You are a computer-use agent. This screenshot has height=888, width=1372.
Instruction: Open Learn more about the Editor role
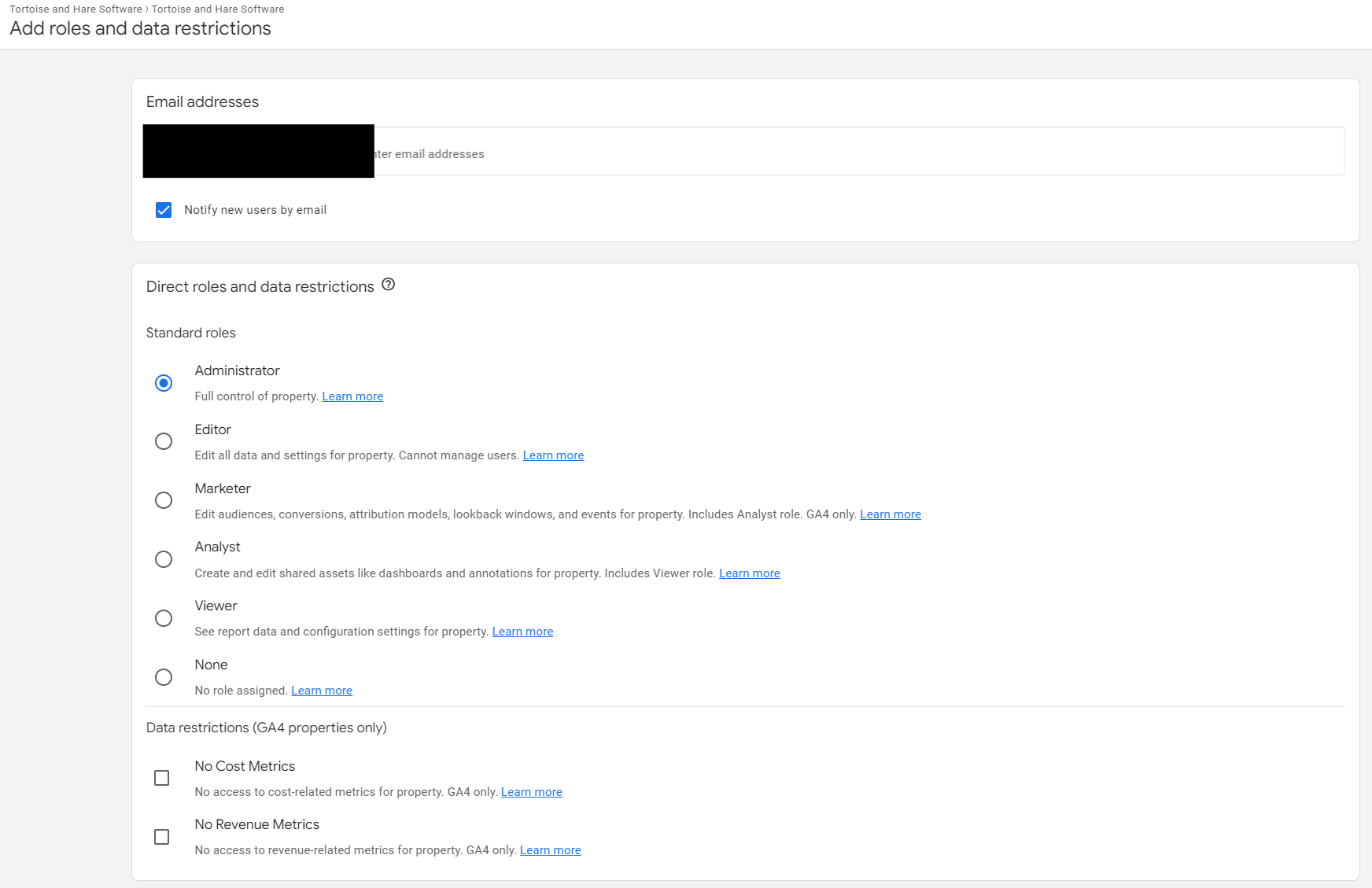pos(553,455)
